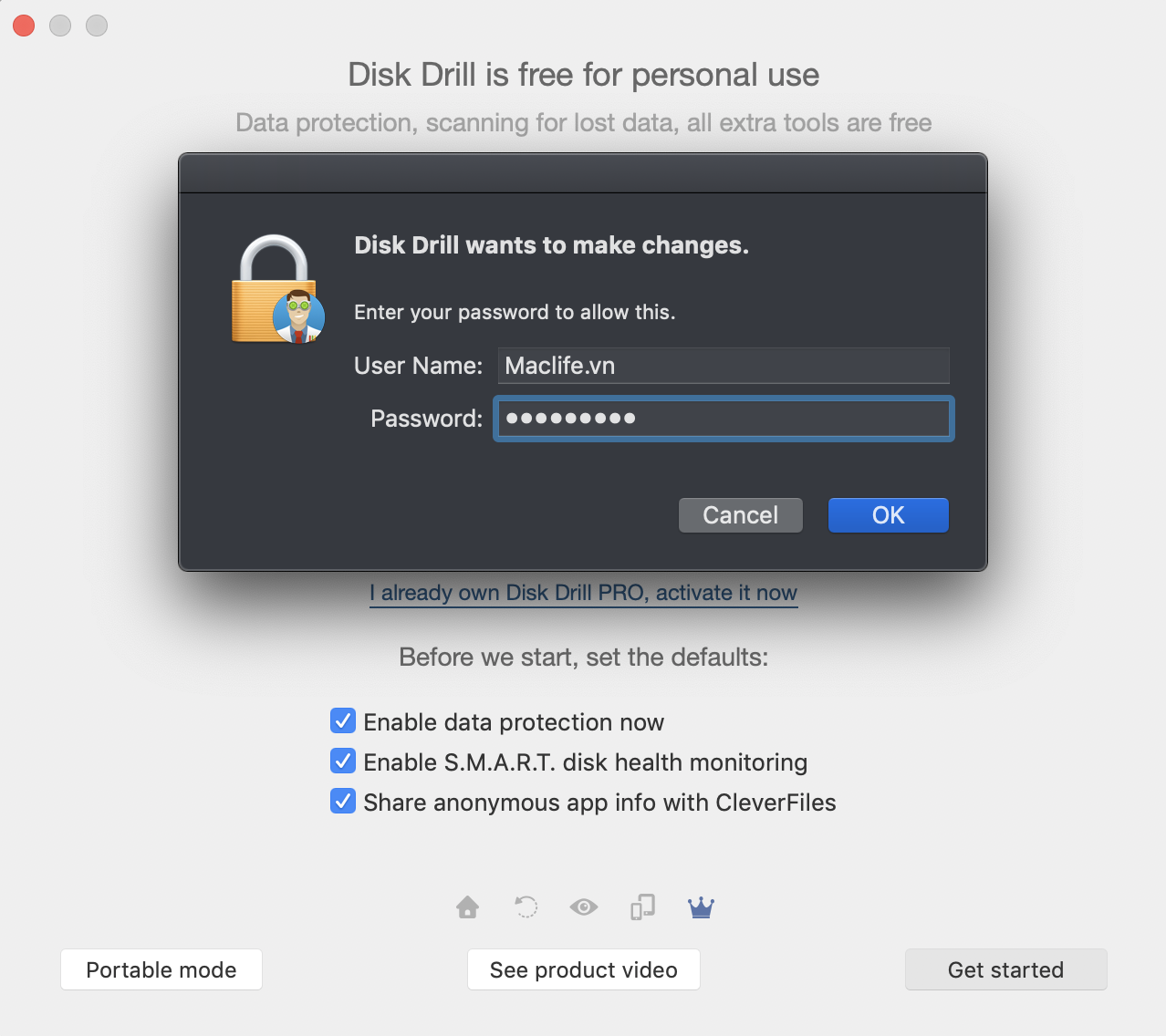Click the user avatar on the padlock
This screenshot has height=1036, width=1166.
(x=298, y=318)
